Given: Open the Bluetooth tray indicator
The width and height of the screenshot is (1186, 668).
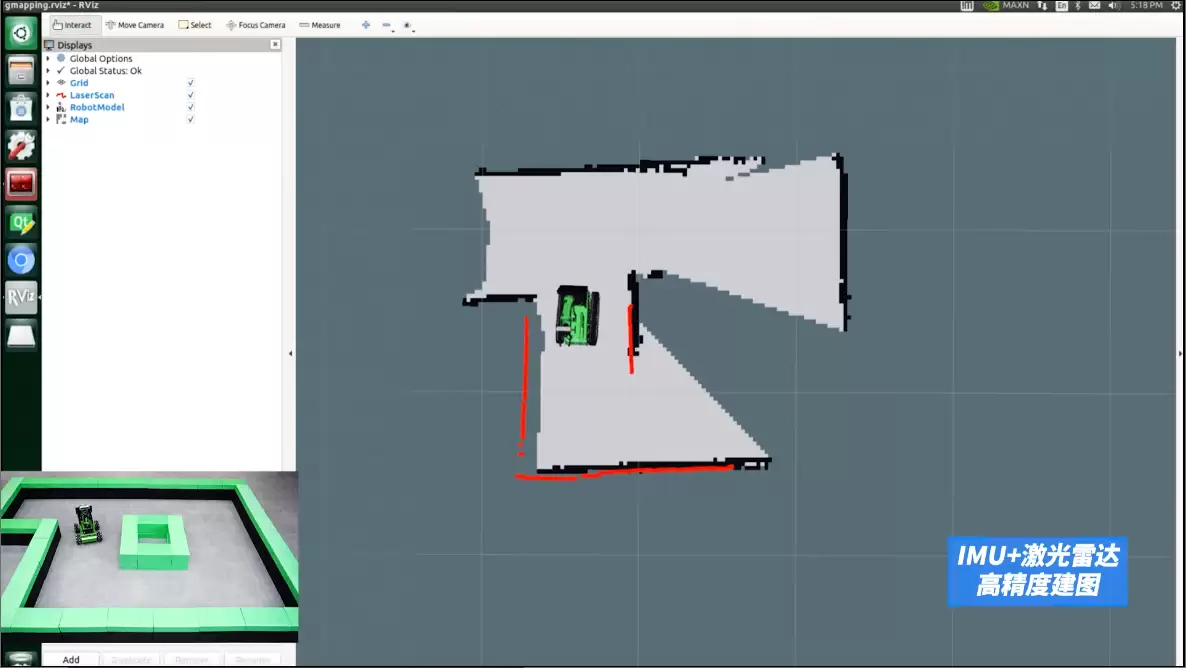Looking at the screenshot, I should tap(1078, 5).
